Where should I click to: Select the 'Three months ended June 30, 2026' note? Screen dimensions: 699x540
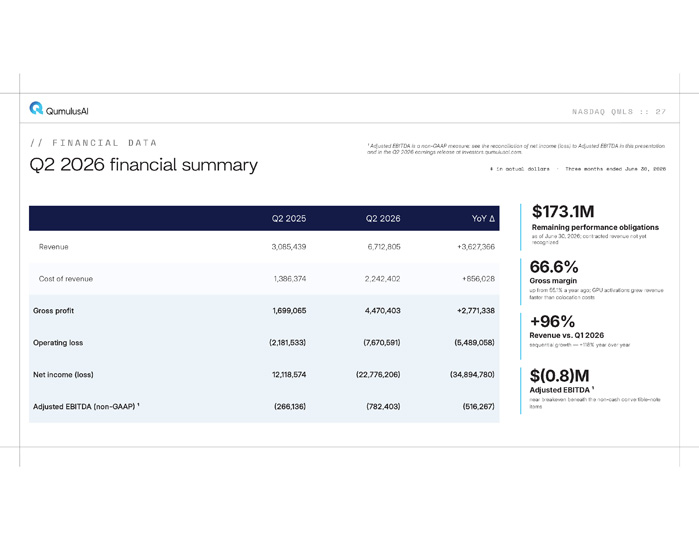pyautogui.click(x=615, y=169)
